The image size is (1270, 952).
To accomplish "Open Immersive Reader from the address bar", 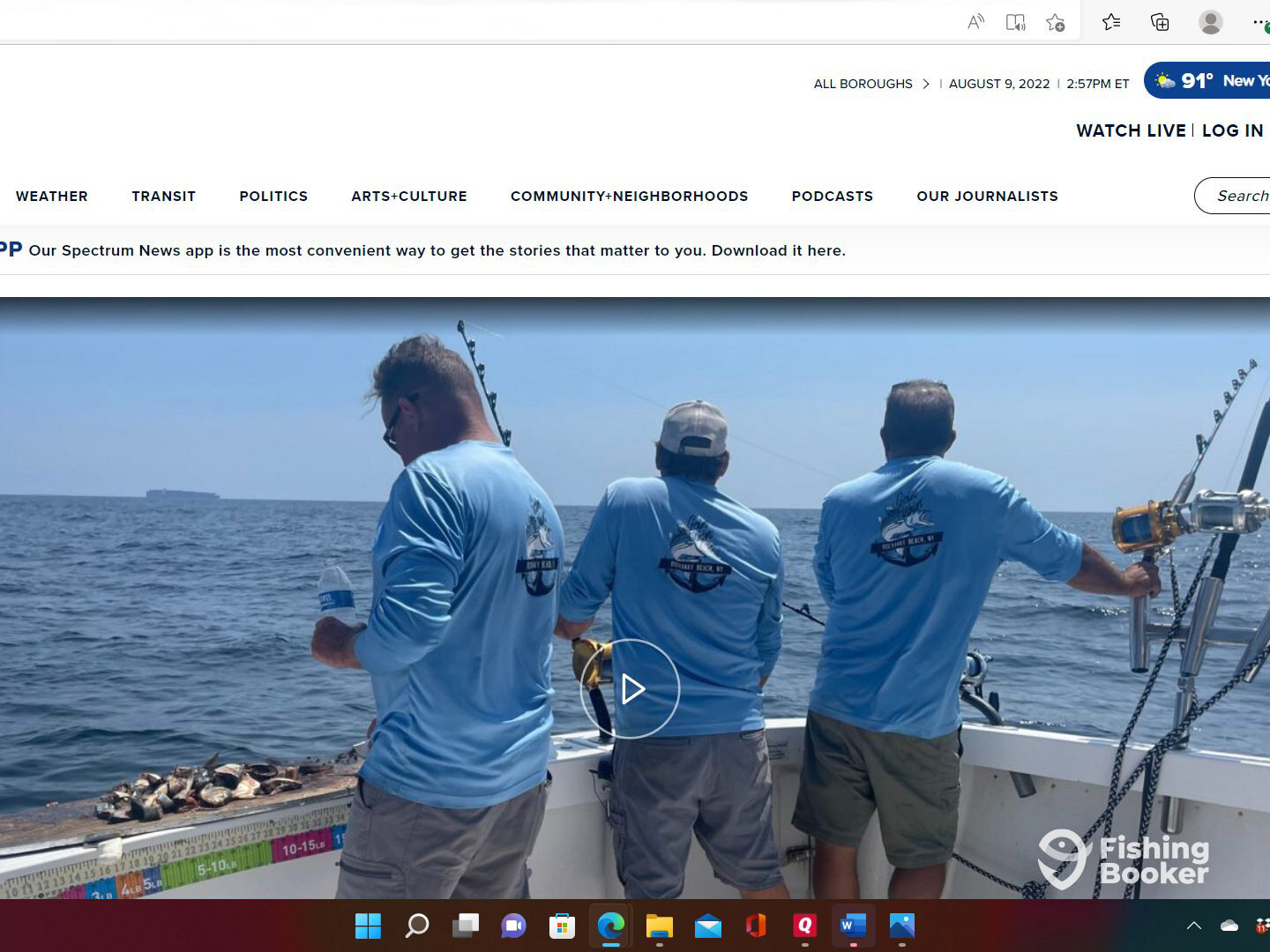I will click(1015, 22).
